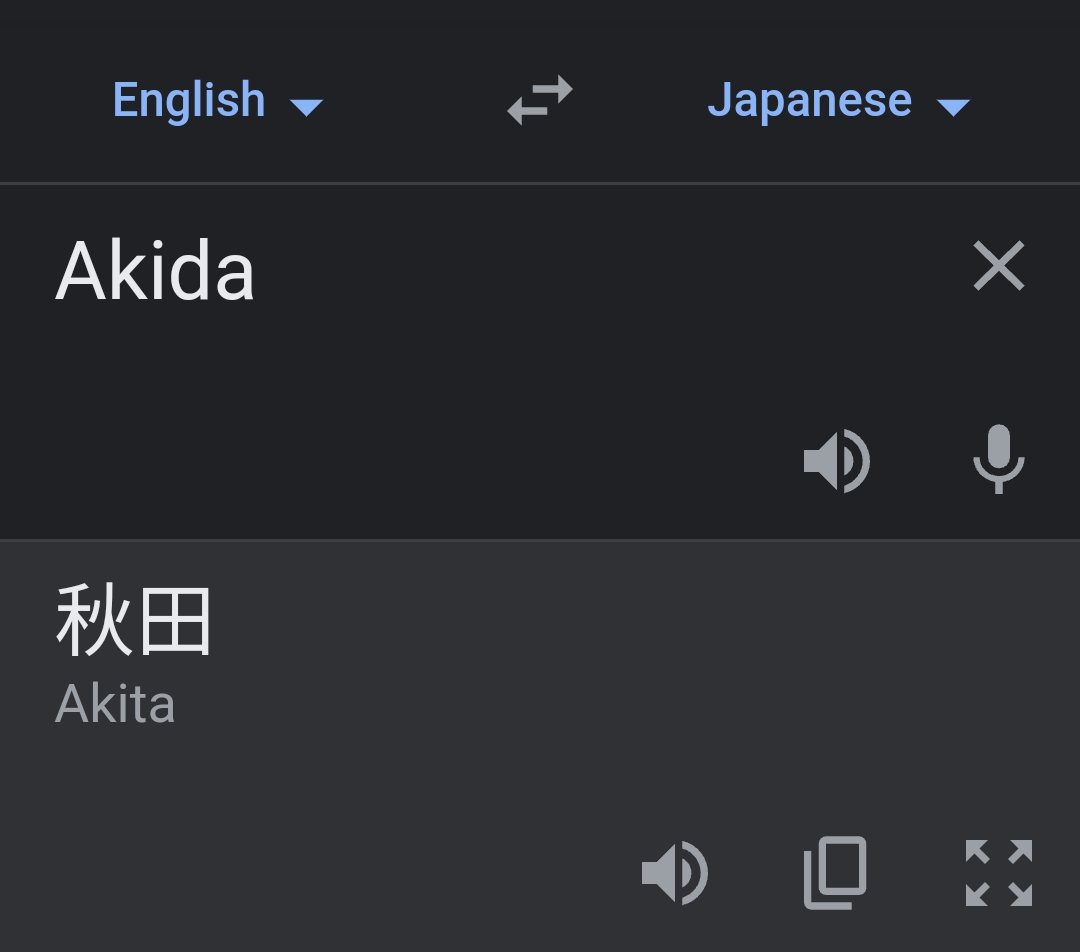The width and height of the screenshot is (1080, 952).
Task: Open the English source language dropdown
Action: click(218, 100)
